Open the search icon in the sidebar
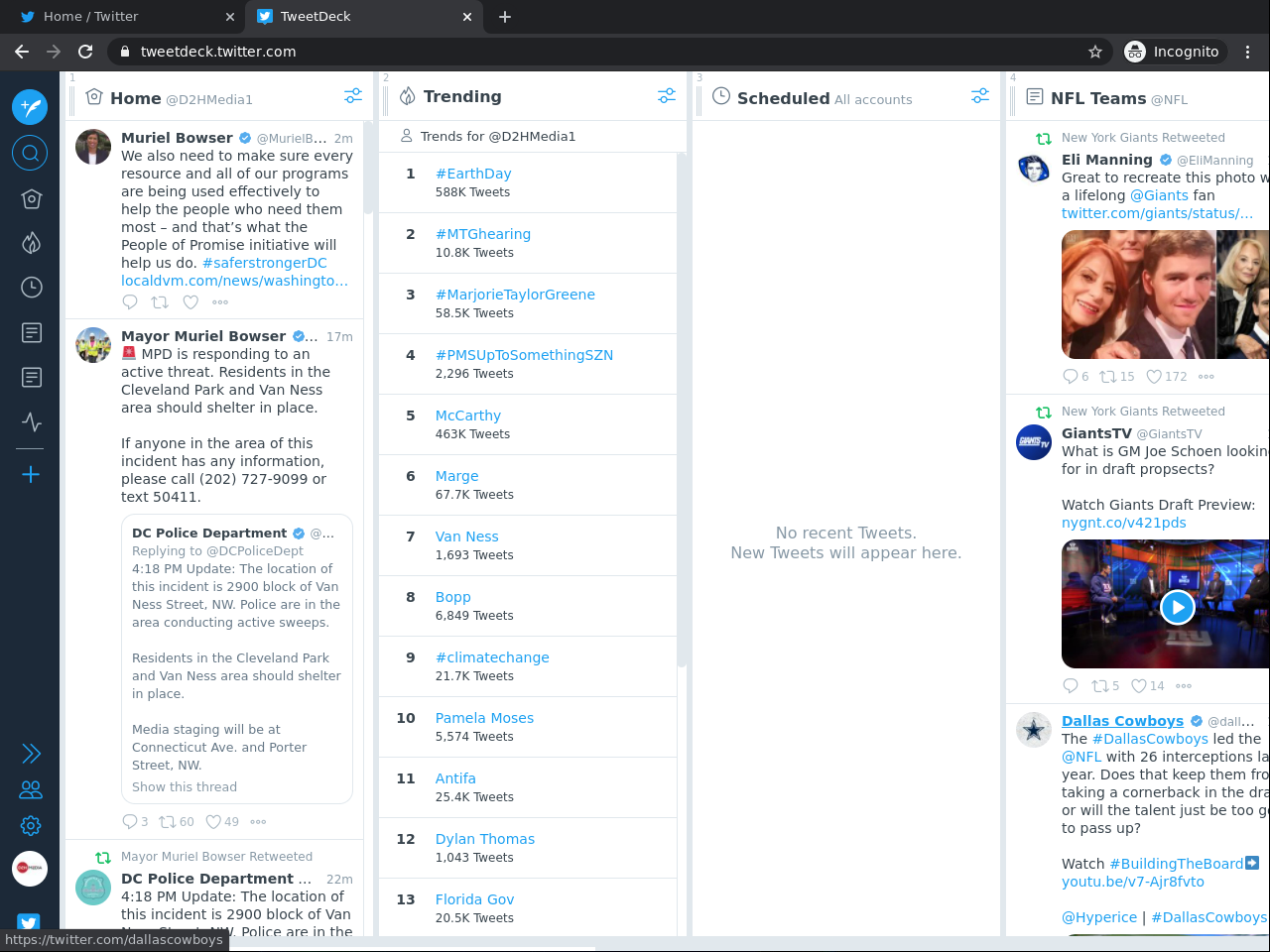1270x952 pixels. click(30, 153)
